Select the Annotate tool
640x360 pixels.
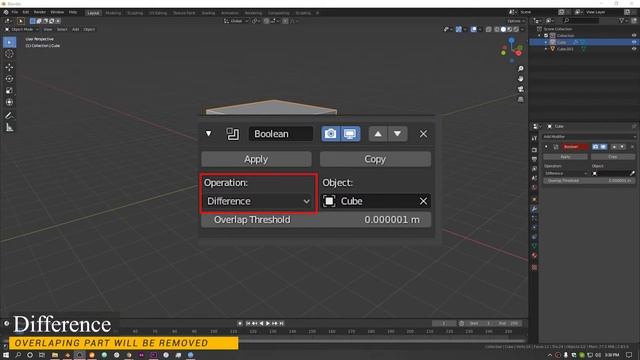point(9,116)
